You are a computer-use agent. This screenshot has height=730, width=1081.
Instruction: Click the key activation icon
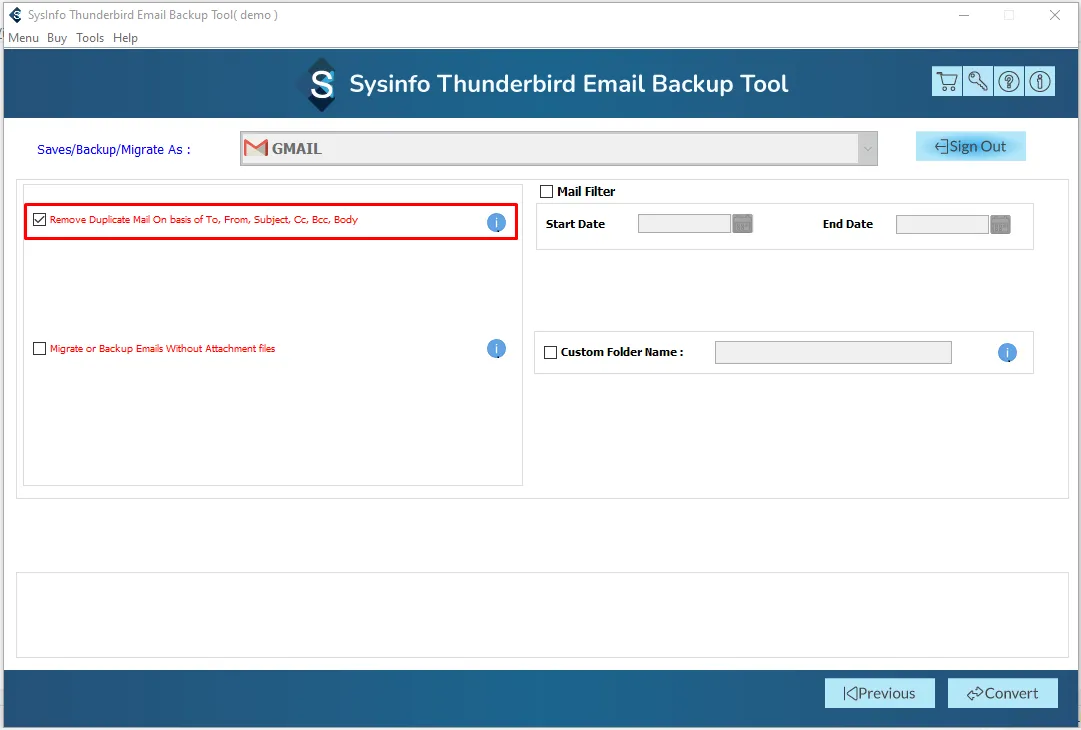[978, 81]
